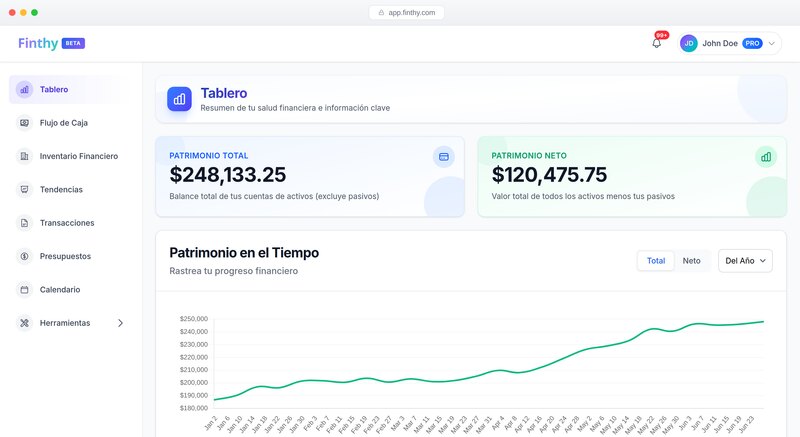This screenshot has width=800, height=437.
Task: Click the Flujo de Caja sidebar icon
Action: [24, 123]
